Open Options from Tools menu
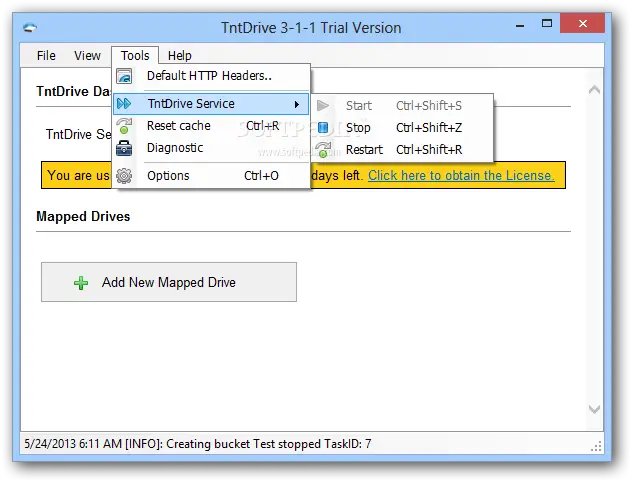Image resolution: width=632 pixels, height=482 pixels. [x=211, y=176]
